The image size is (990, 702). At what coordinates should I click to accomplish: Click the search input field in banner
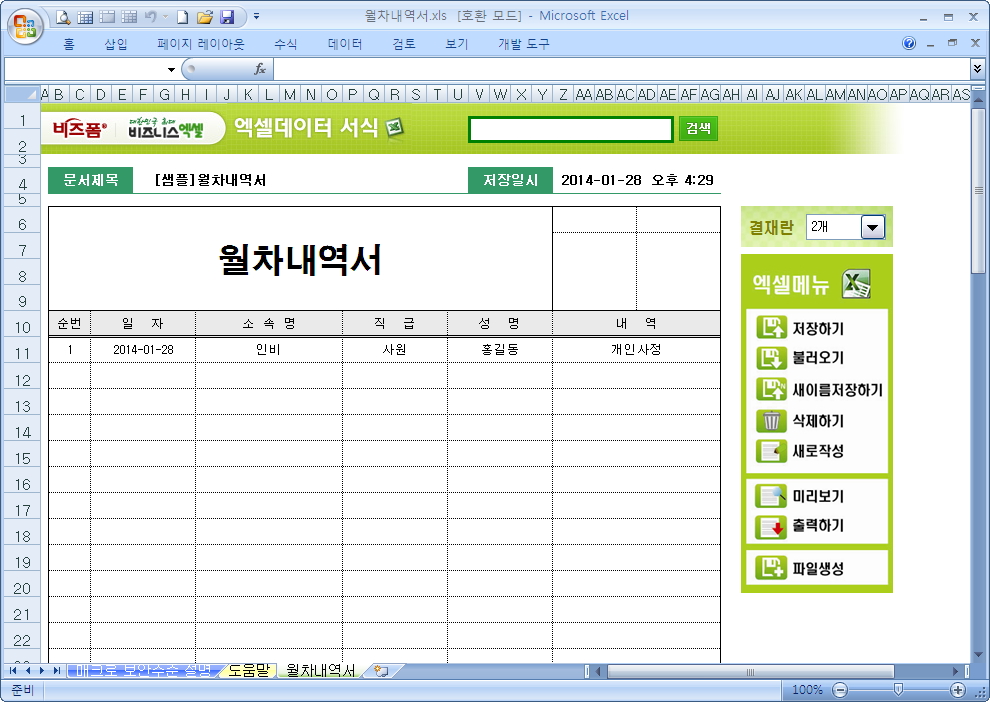[x=571, y=129]
